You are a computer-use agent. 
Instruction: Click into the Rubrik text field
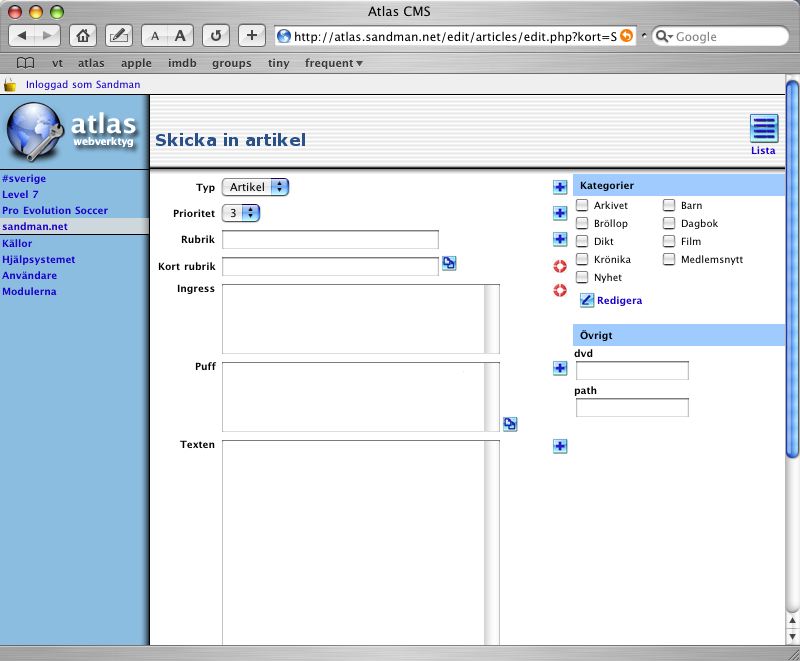pos(330,240)
